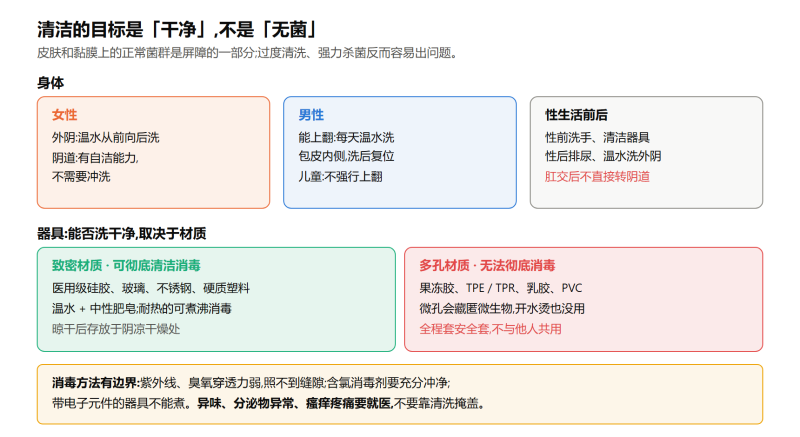This screenshot has height=437, width=800.
Task: Click the bold text 消毒方法有边界:
Action: pos(95,382)
